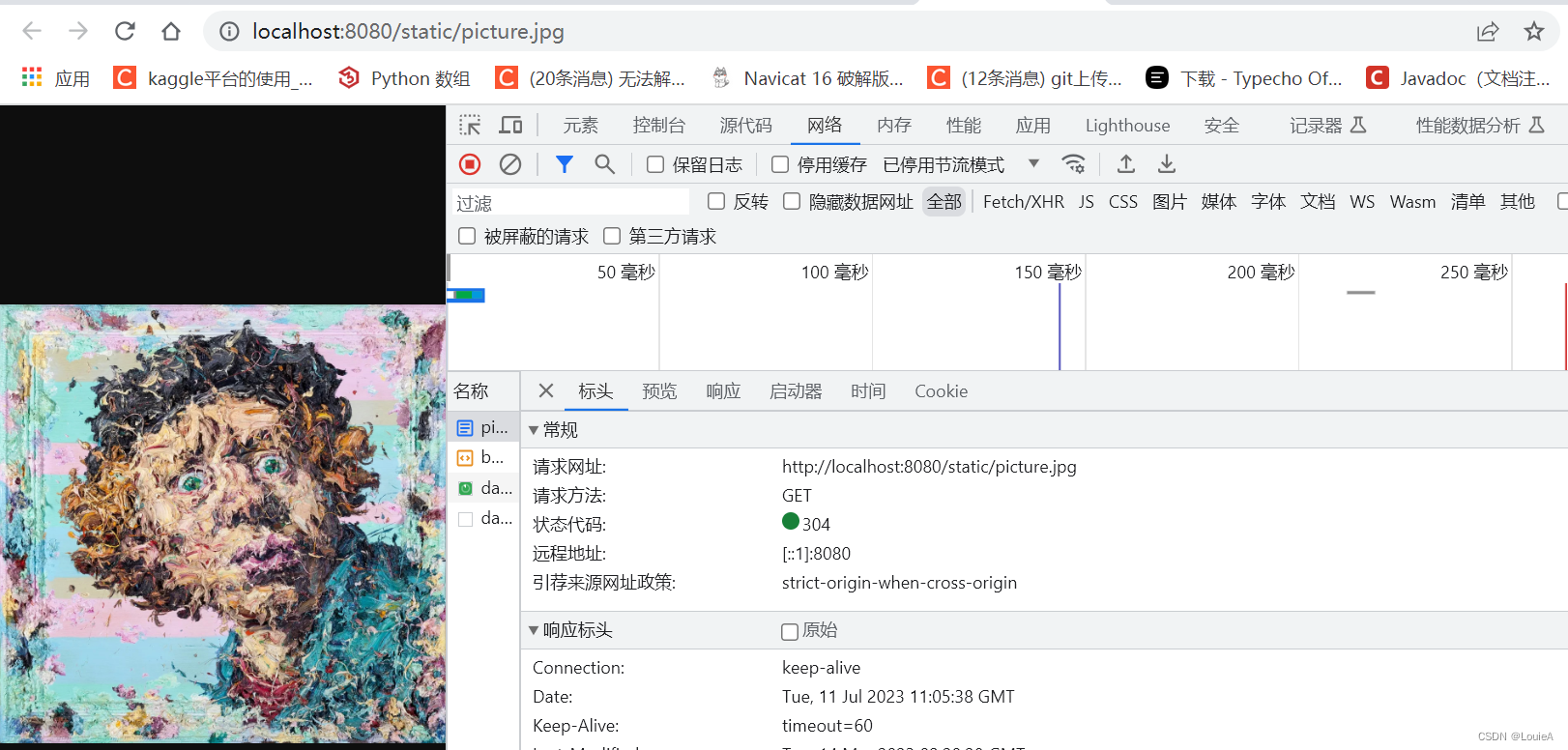Open the 预览 request tab
The image size is (1568, 750).
(659, 390)
